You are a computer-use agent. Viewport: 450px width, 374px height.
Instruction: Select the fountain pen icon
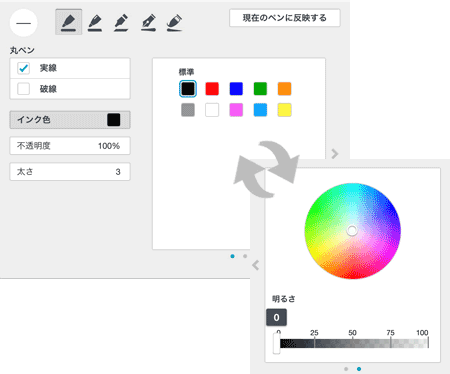[148, 23]
